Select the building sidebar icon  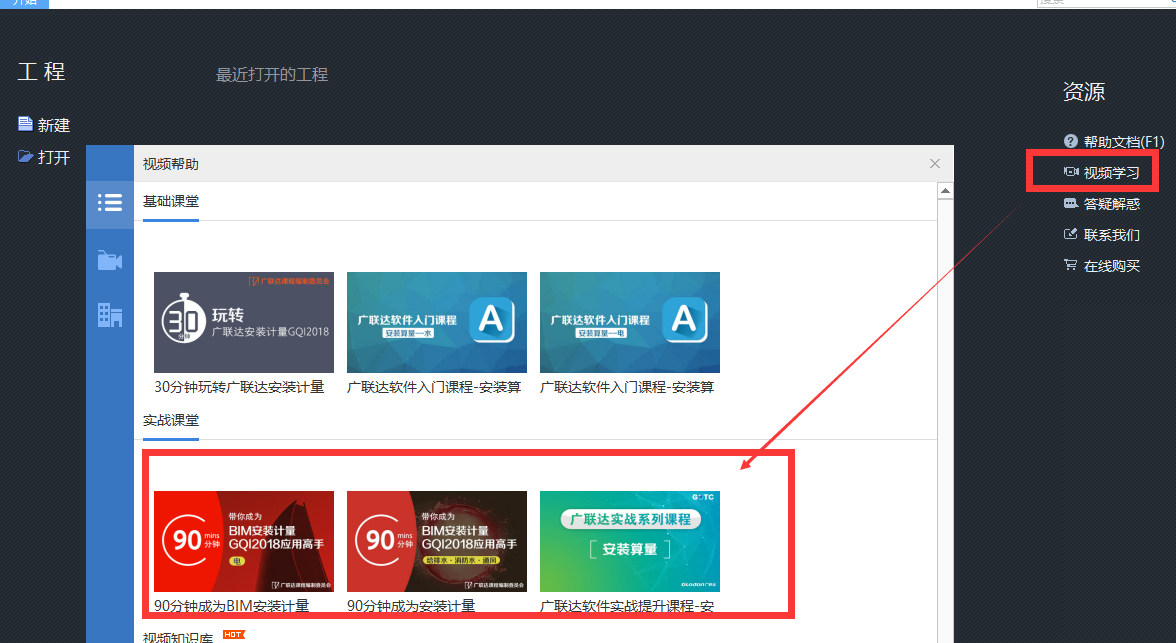click(110, 315)
